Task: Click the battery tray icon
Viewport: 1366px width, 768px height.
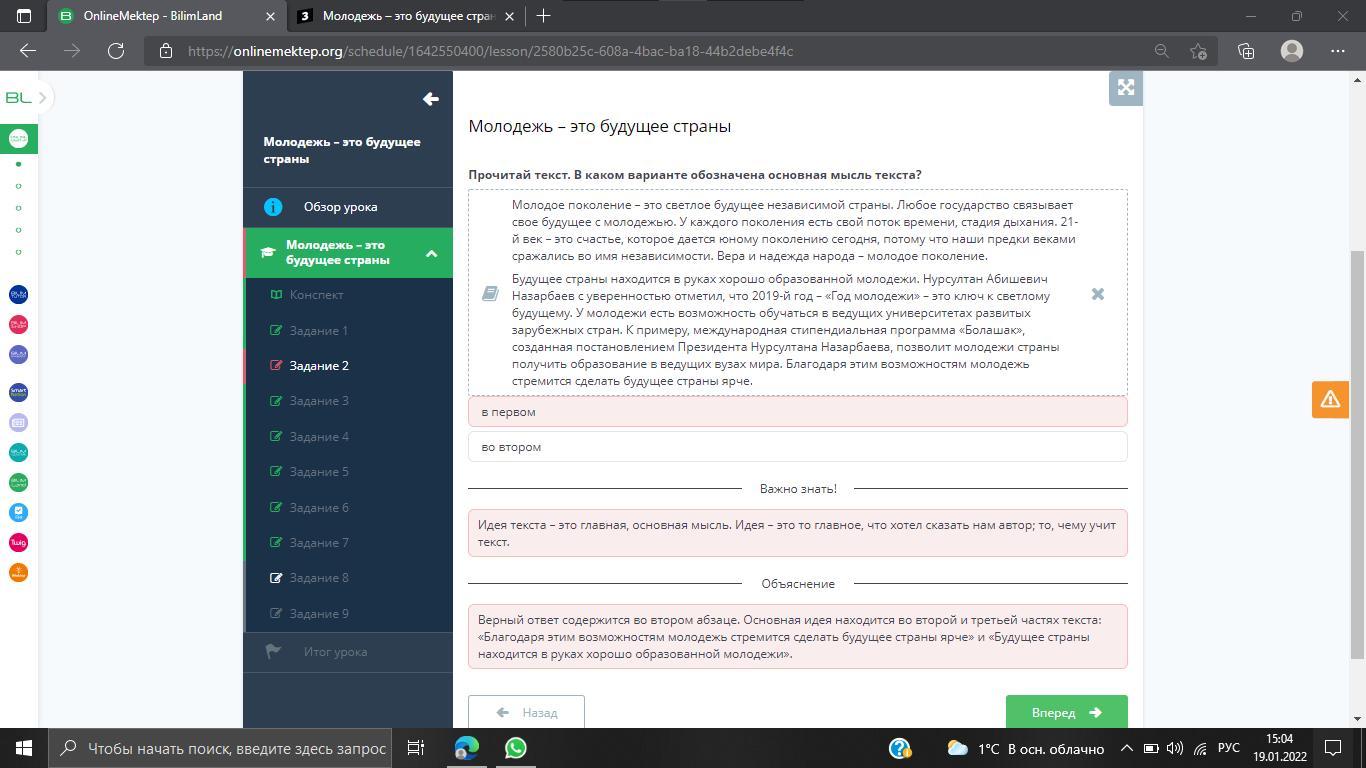Action: (1151, 748)
